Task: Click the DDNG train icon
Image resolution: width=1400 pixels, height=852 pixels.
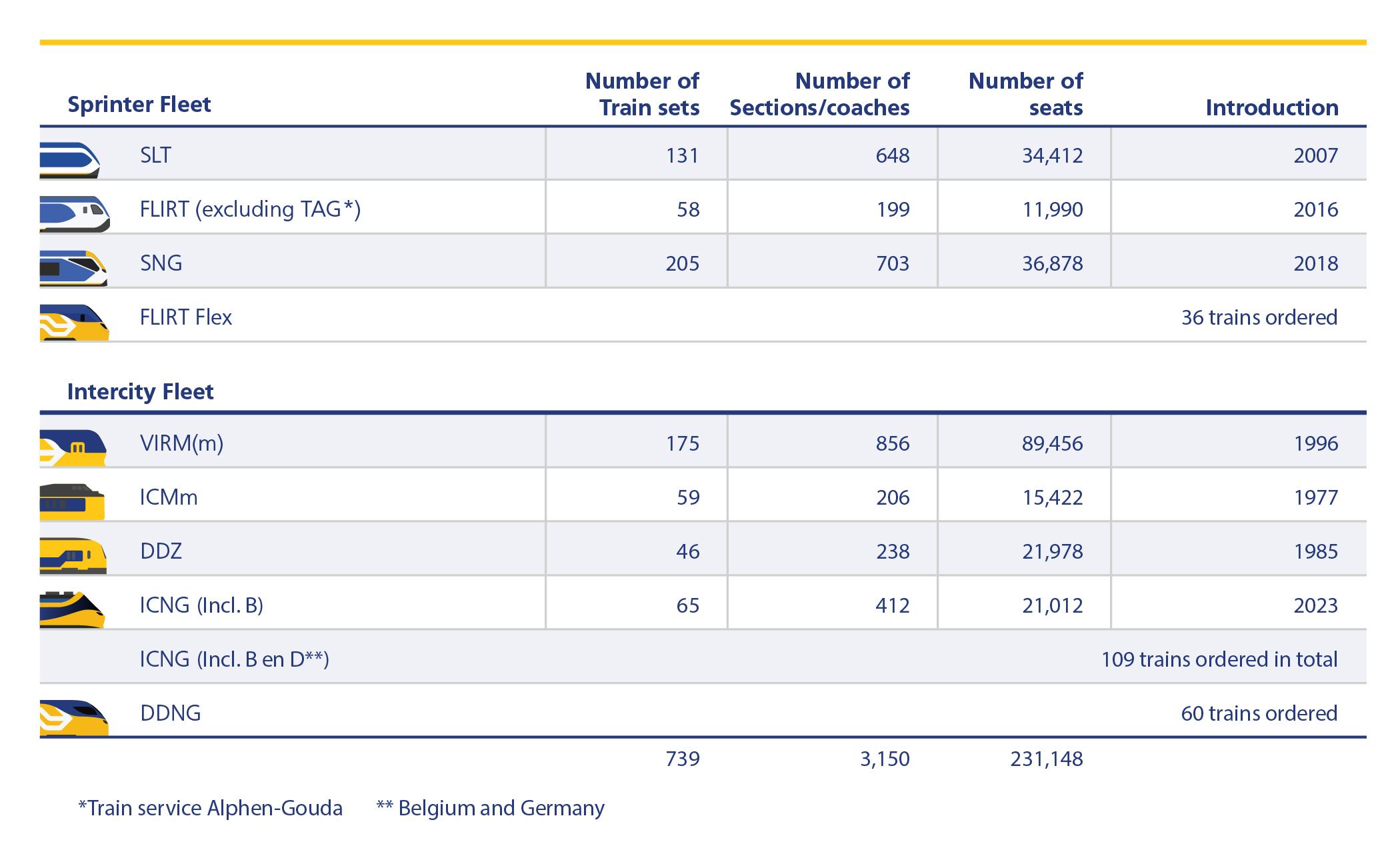Action: click(74, 717)
